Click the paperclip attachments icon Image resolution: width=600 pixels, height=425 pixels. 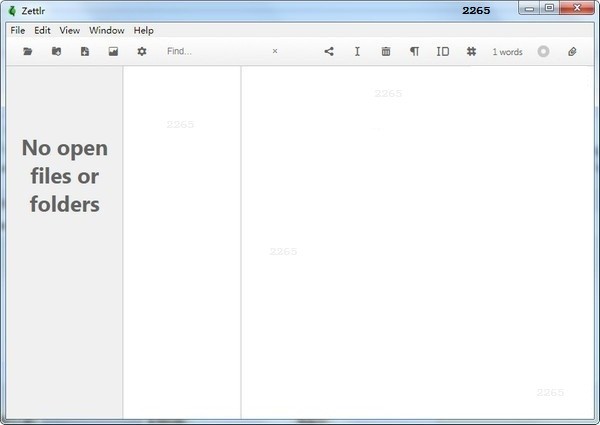tap(572, 51)
